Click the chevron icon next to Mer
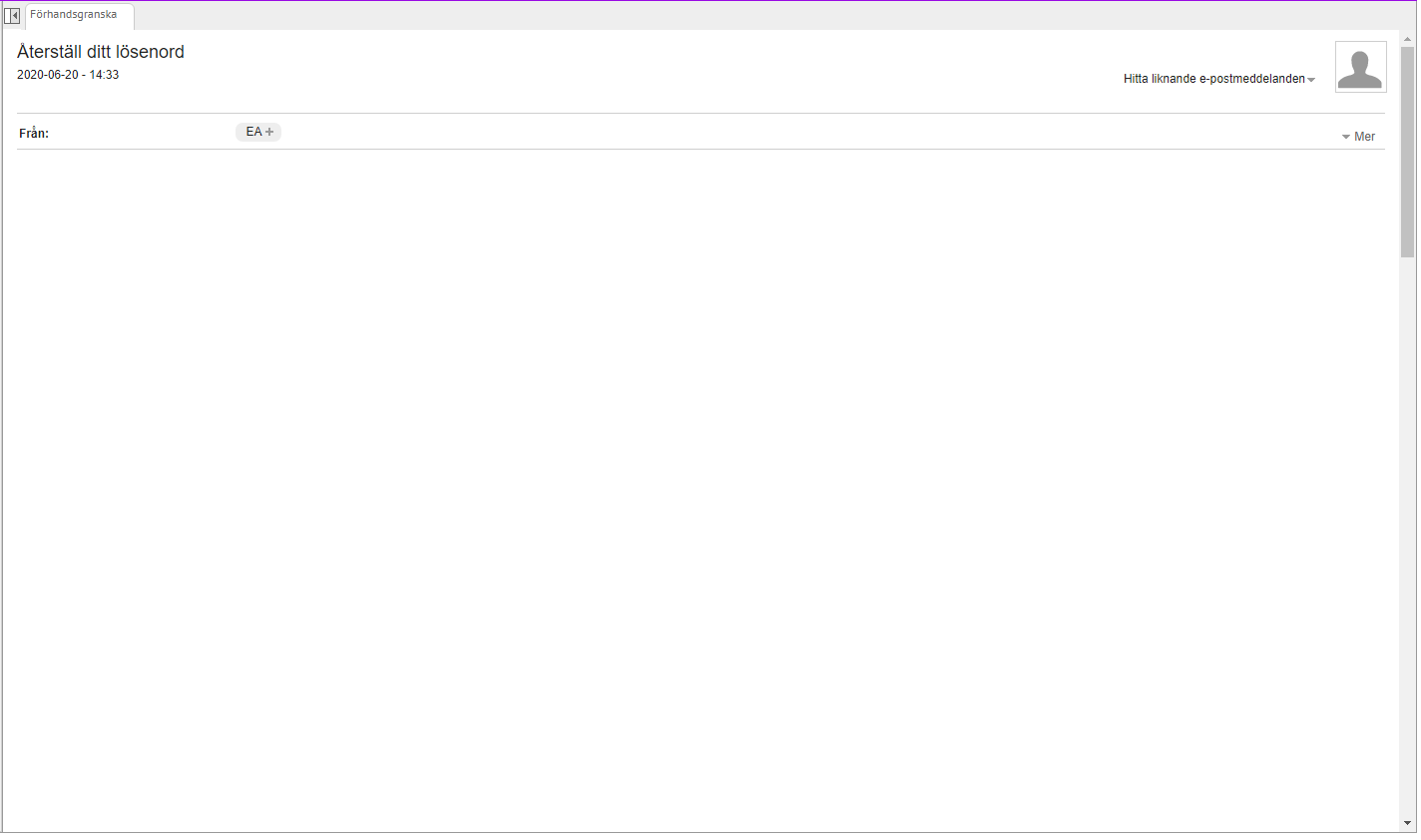1421x840 pixels. tap(1345, 136)
